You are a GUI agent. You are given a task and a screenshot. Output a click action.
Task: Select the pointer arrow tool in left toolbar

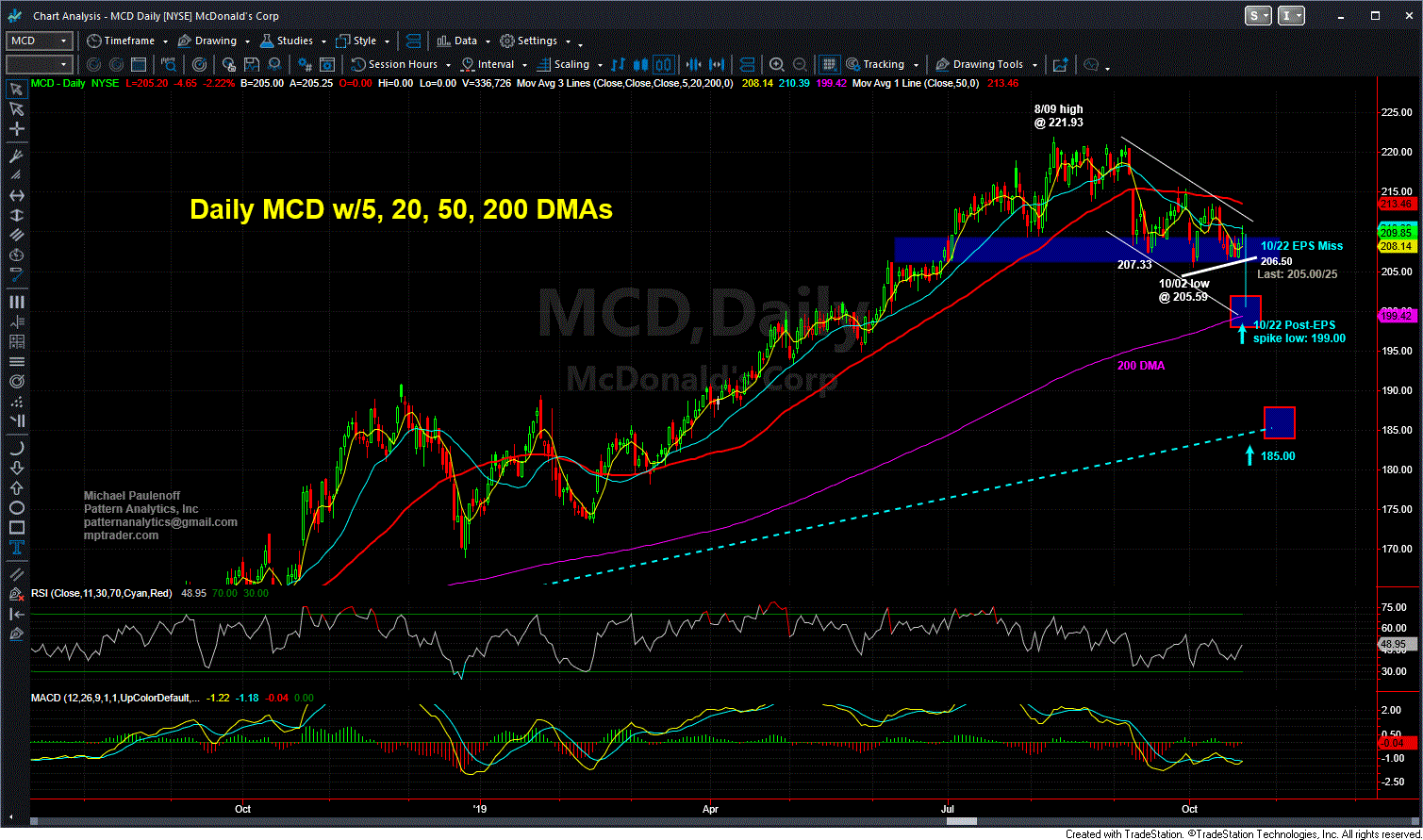pyautogui.click(x=16, y=89)
